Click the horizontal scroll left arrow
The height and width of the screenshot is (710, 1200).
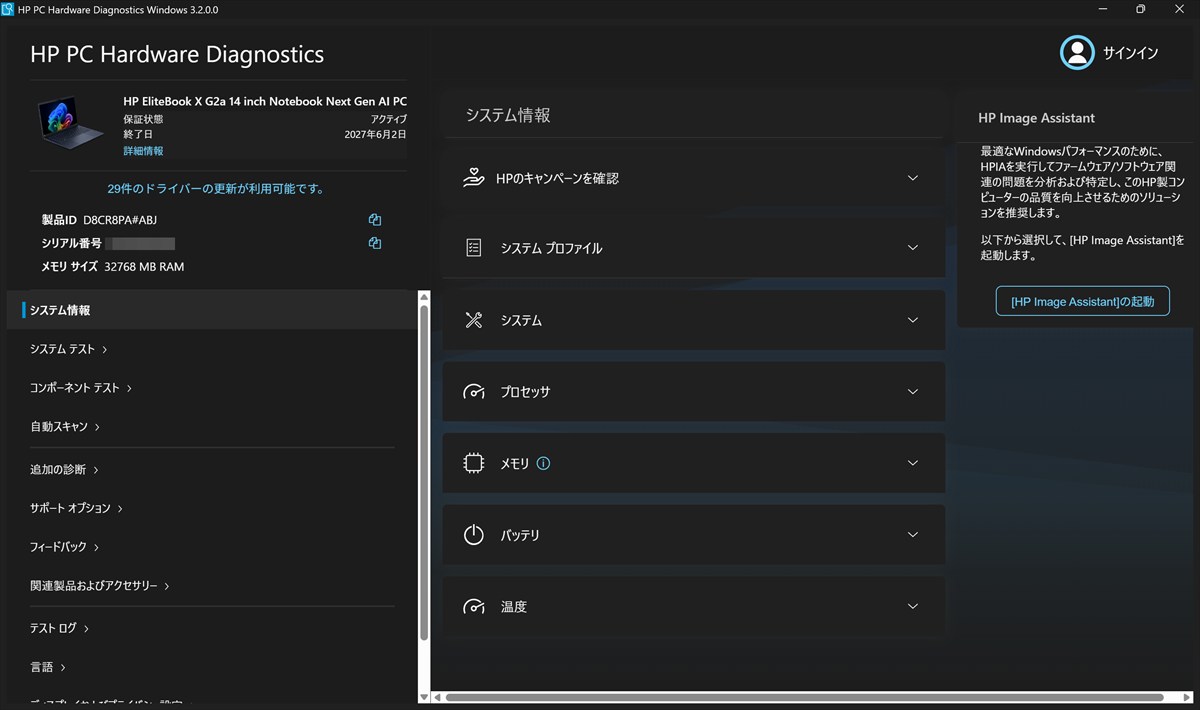[438, 697]
